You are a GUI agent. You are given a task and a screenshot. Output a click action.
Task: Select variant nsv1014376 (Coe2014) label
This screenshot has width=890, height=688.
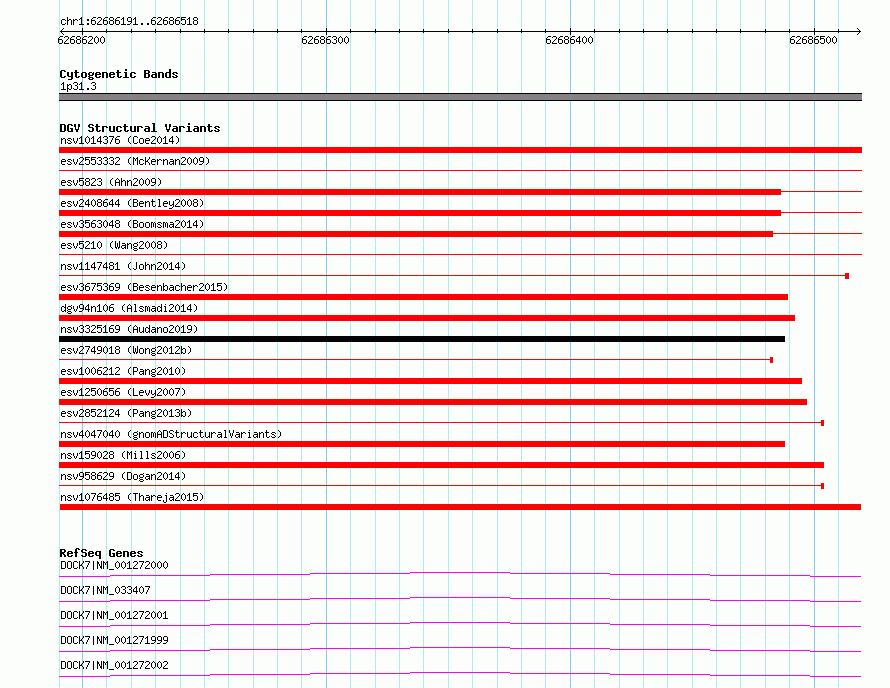[120, 140]
